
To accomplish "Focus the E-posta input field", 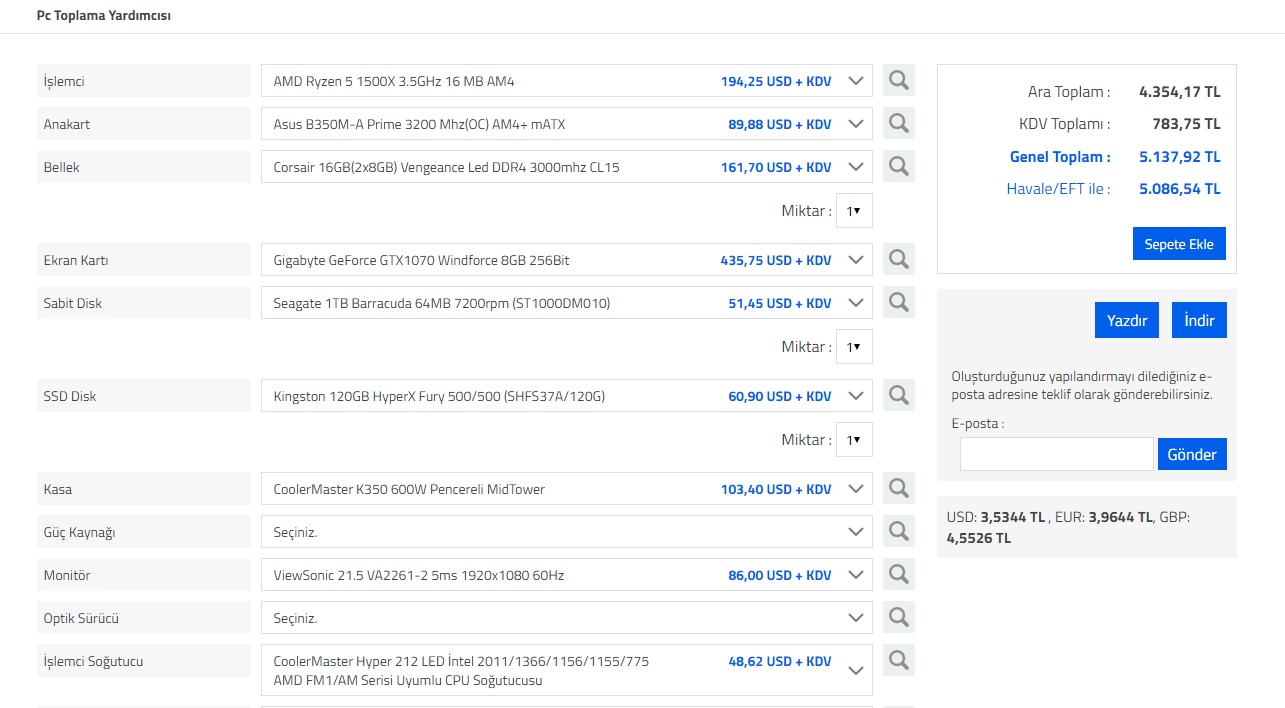I will (x=1057, y=454).
